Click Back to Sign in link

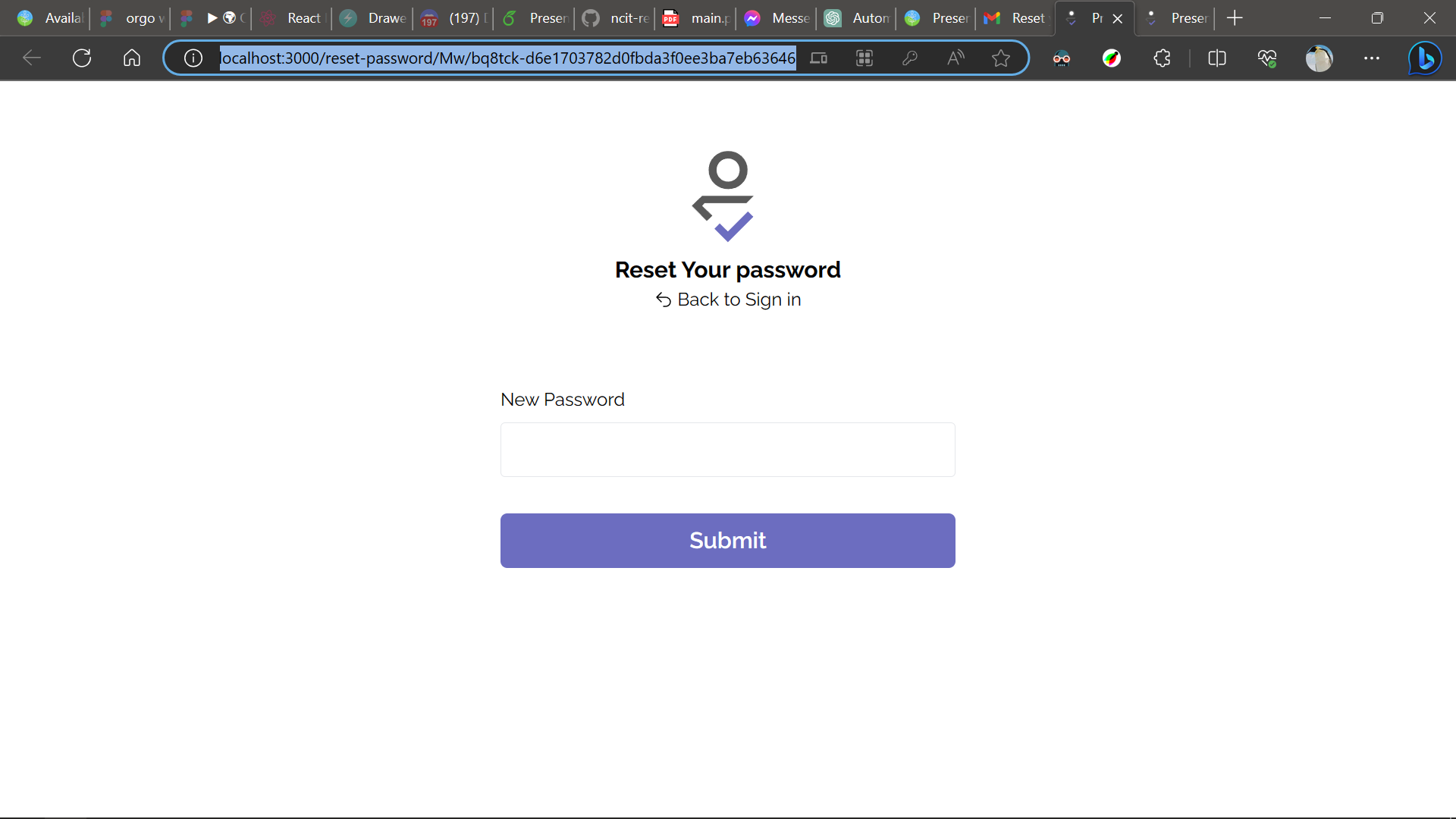point(727,299)
